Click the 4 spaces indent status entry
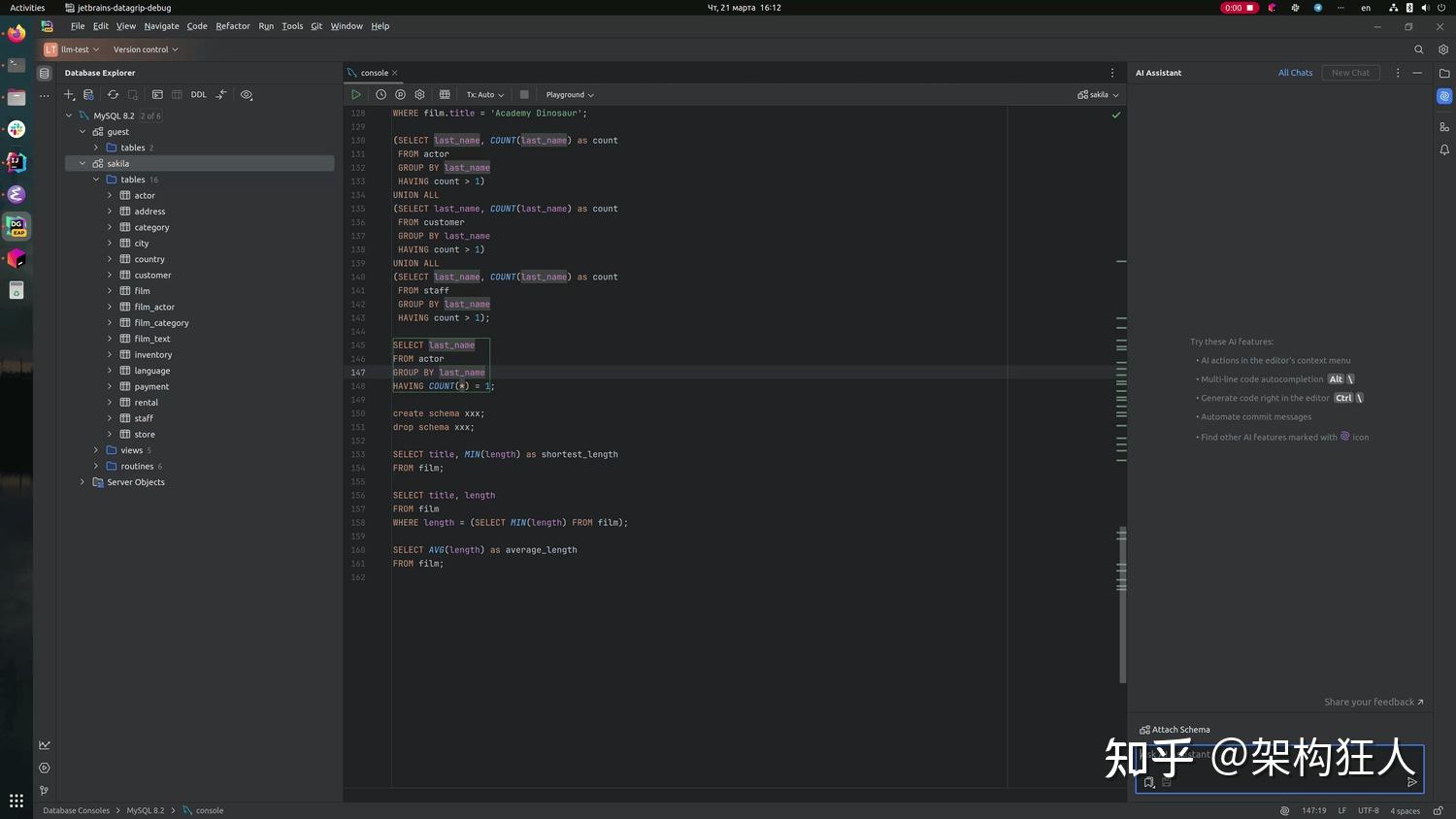 coord(1405,810)
